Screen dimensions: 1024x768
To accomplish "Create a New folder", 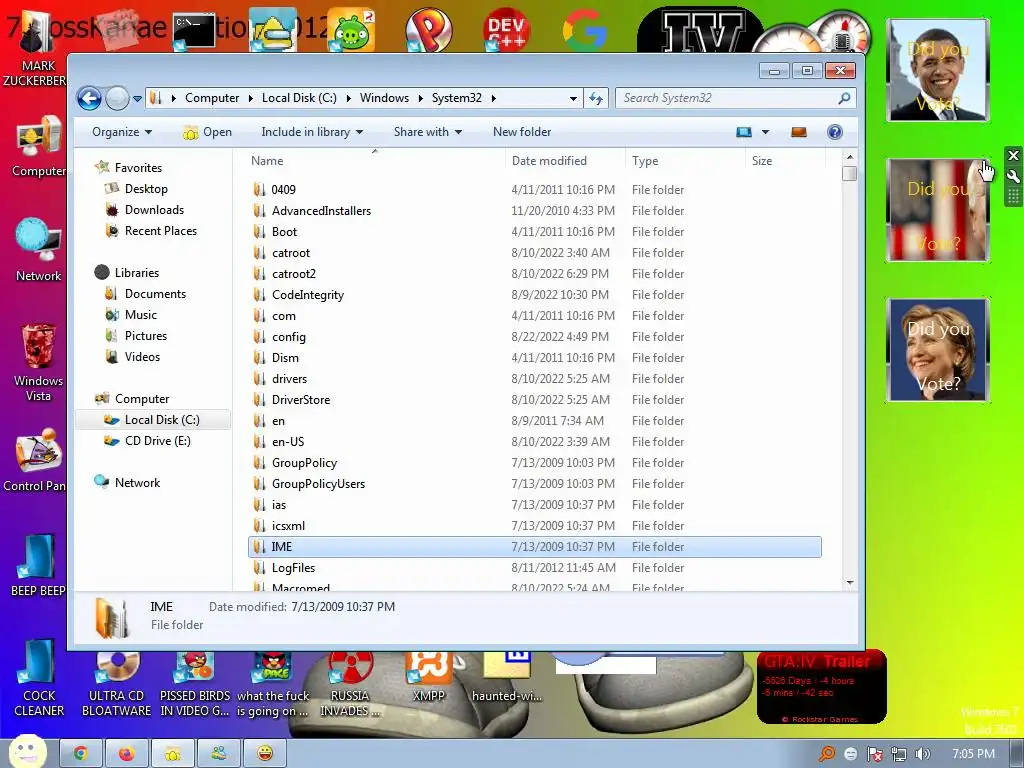I will (x=522, y=132).
